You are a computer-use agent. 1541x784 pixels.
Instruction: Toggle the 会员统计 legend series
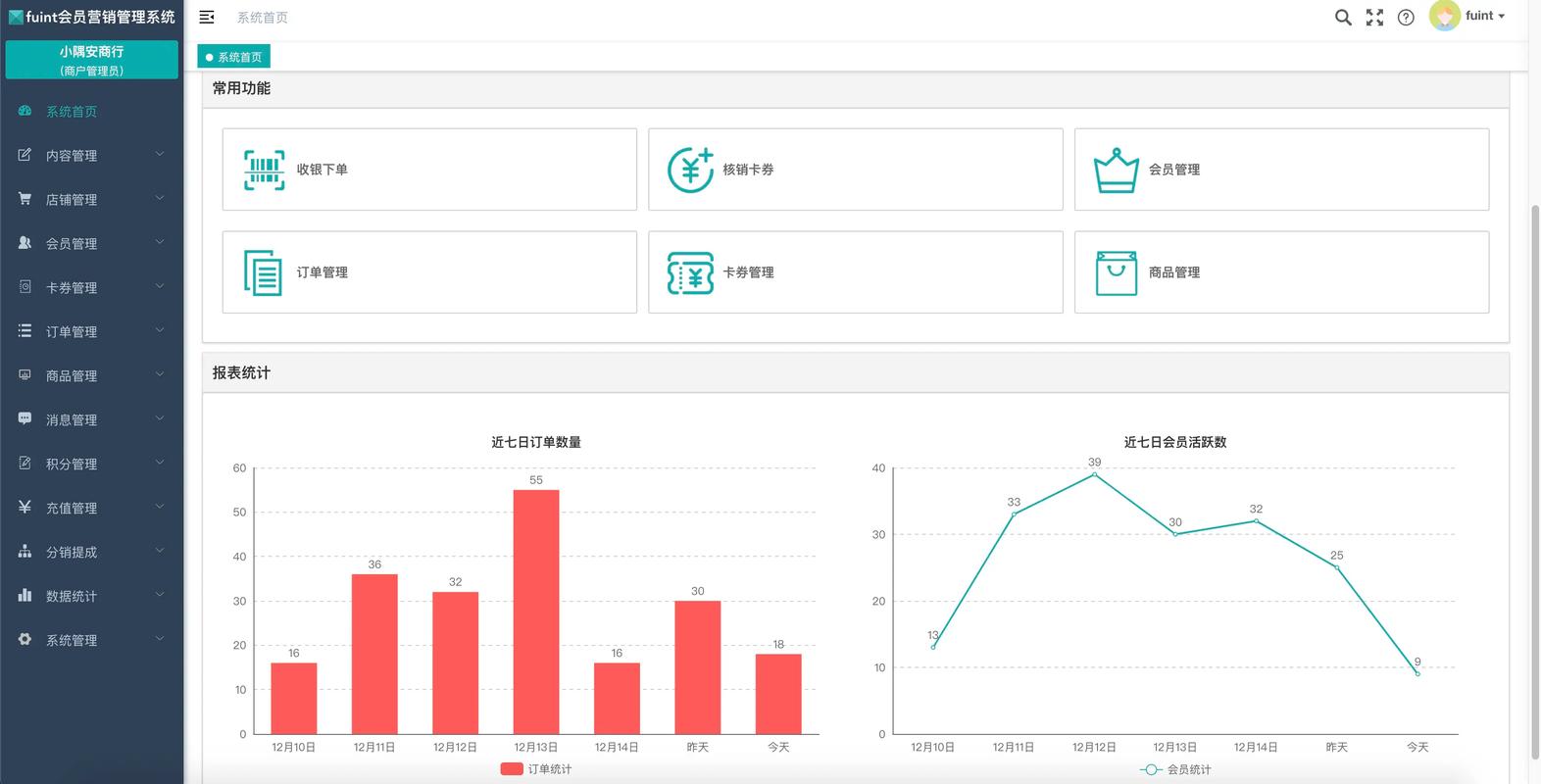1175,769
